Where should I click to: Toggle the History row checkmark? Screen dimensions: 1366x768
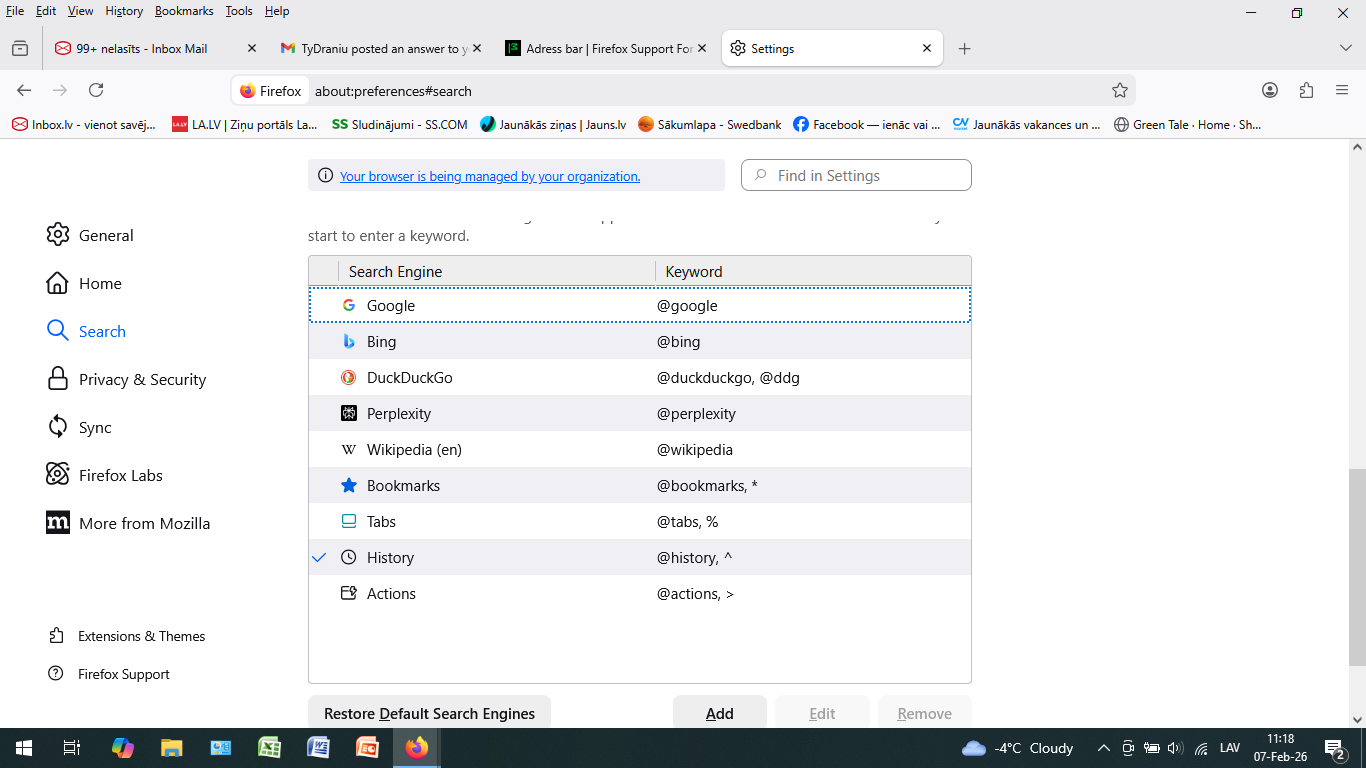point(320,558)
